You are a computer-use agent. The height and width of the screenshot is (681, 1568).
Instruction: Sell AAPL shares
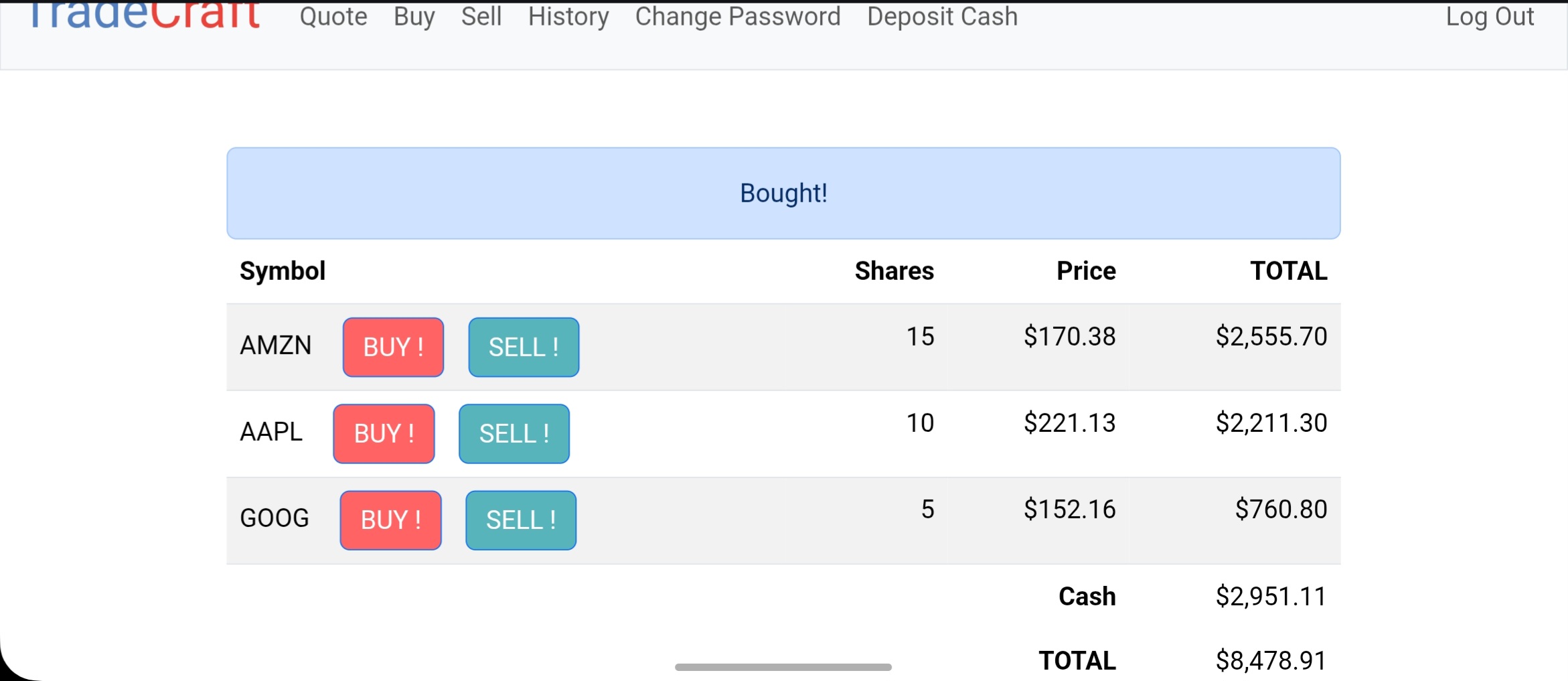click(x=514, y=433)
